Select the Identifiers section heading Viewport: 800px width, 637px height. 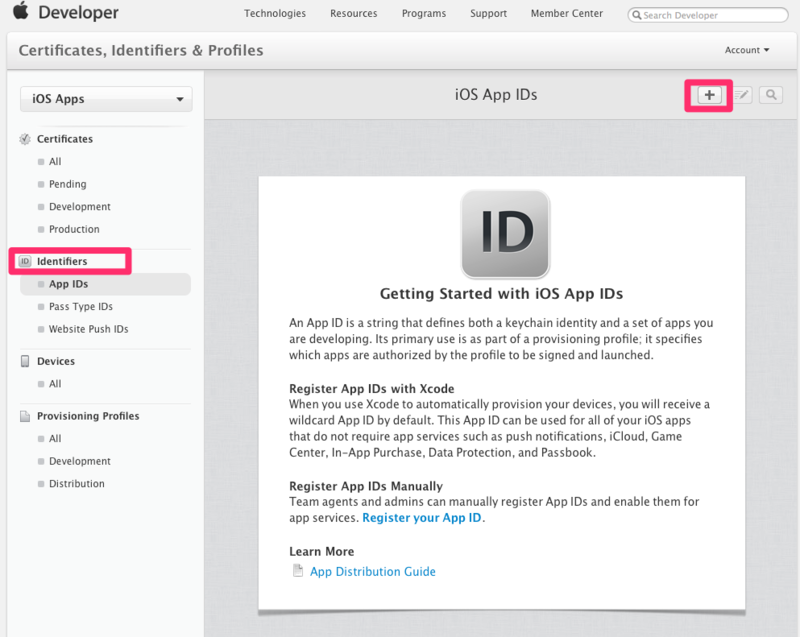click(x=62, y=261)
